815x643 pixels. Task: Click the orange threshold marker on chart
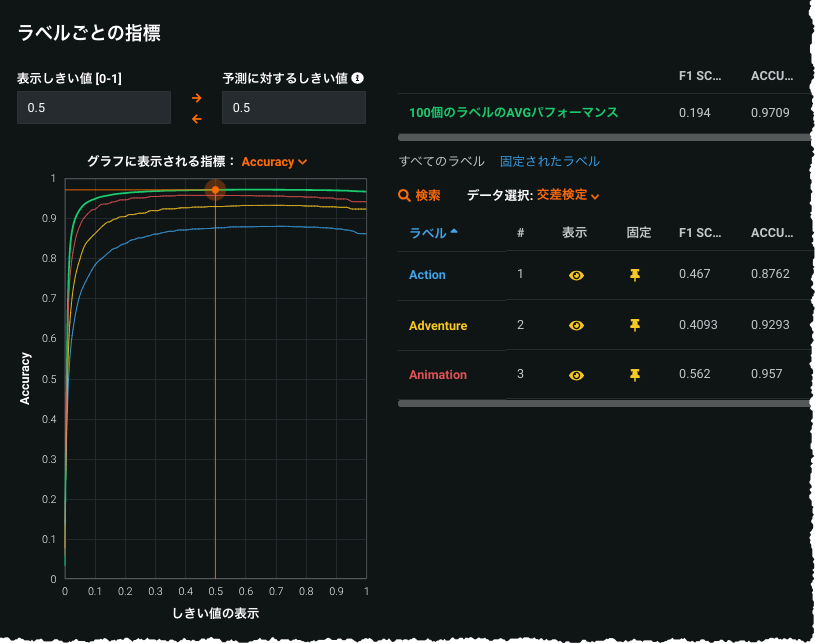point(215,189)
